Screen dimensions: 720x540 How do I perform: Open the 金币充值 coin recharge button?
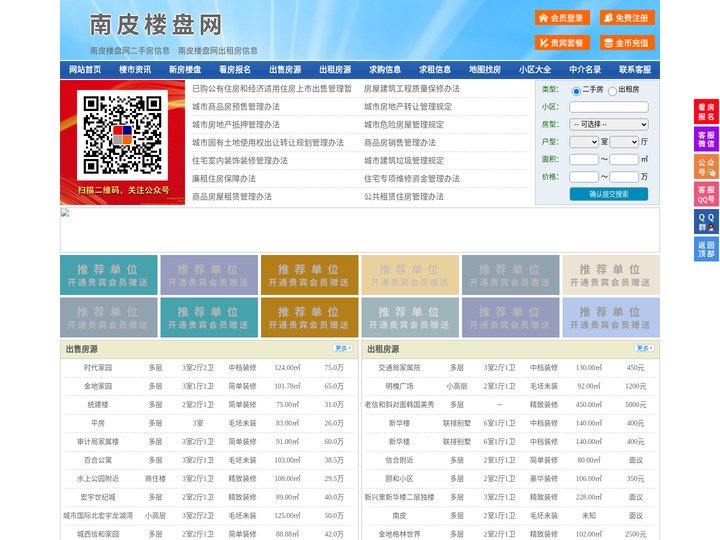[627, 43]
